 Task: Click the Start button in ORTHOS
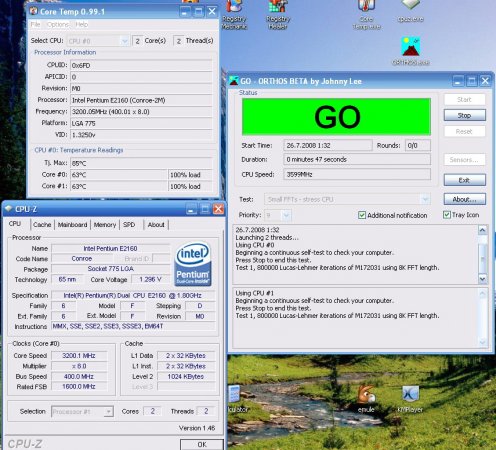click(464, 99)
